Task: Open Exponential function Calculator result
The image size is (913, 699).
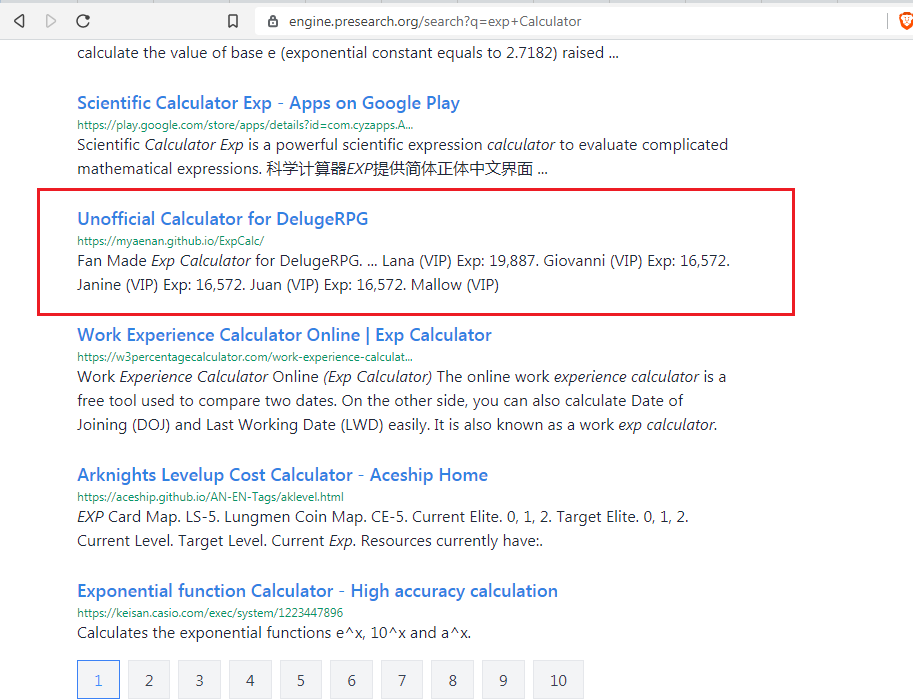Action: click(x=317, y=591)
